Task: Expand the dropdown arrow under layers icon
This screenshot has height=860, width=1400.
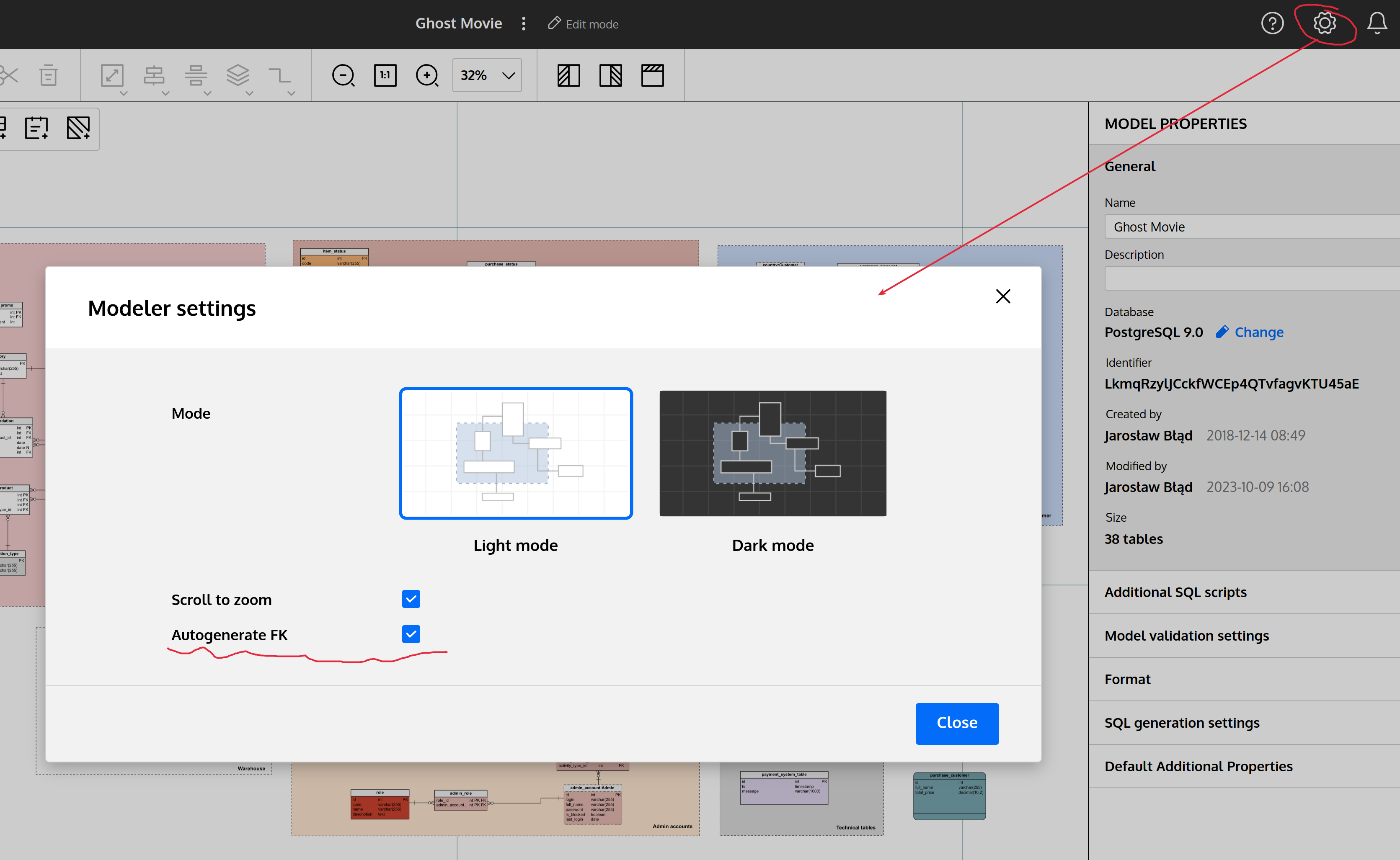Action: point(249,93)
